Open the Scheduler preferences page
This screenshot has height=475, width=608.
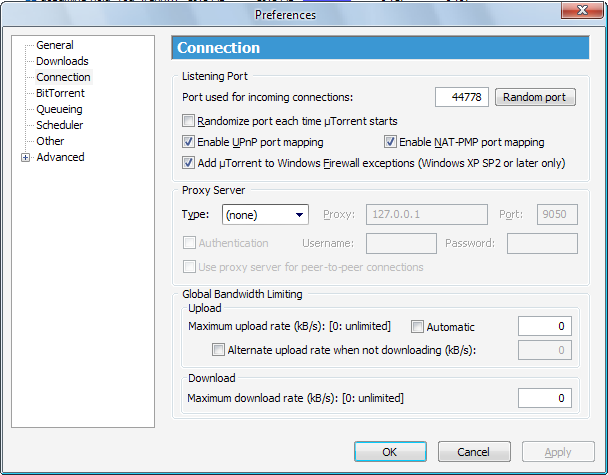(59, 125)
